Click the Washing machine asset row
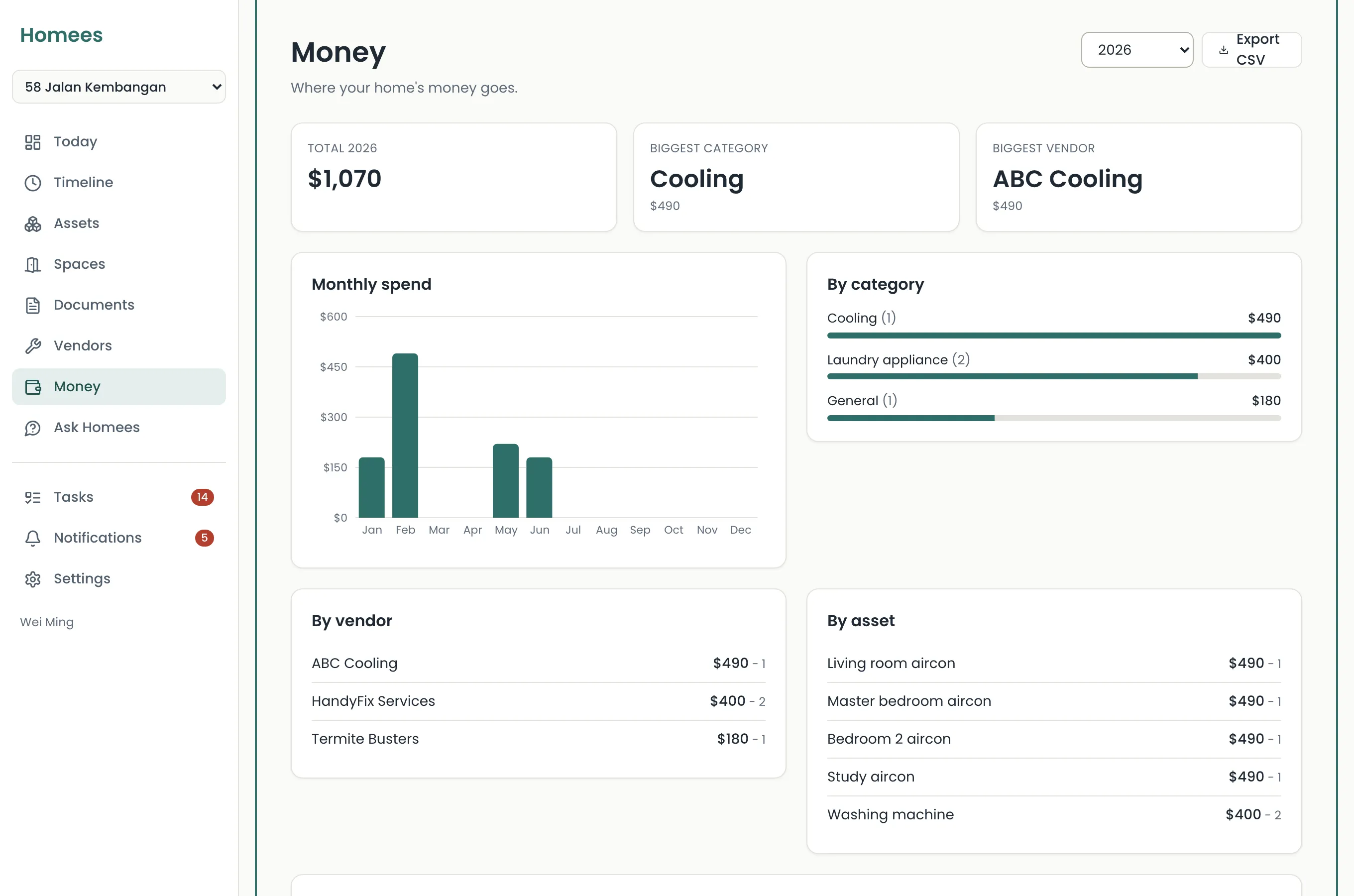This screenshot has width=1354, height=896. point(1053,815)
